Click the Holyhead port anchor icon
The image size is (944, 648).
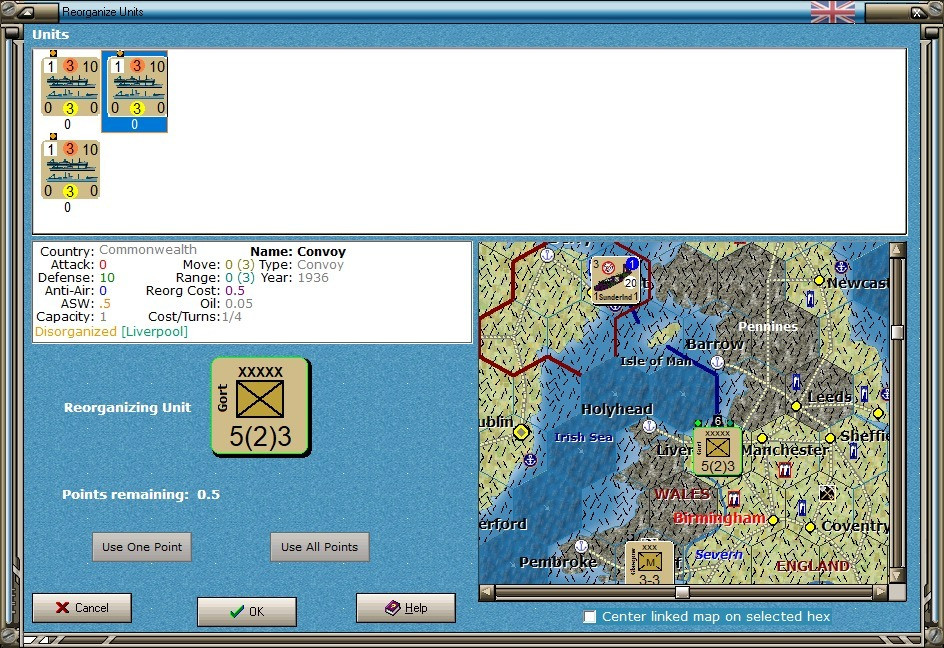(x=649, y=426)
